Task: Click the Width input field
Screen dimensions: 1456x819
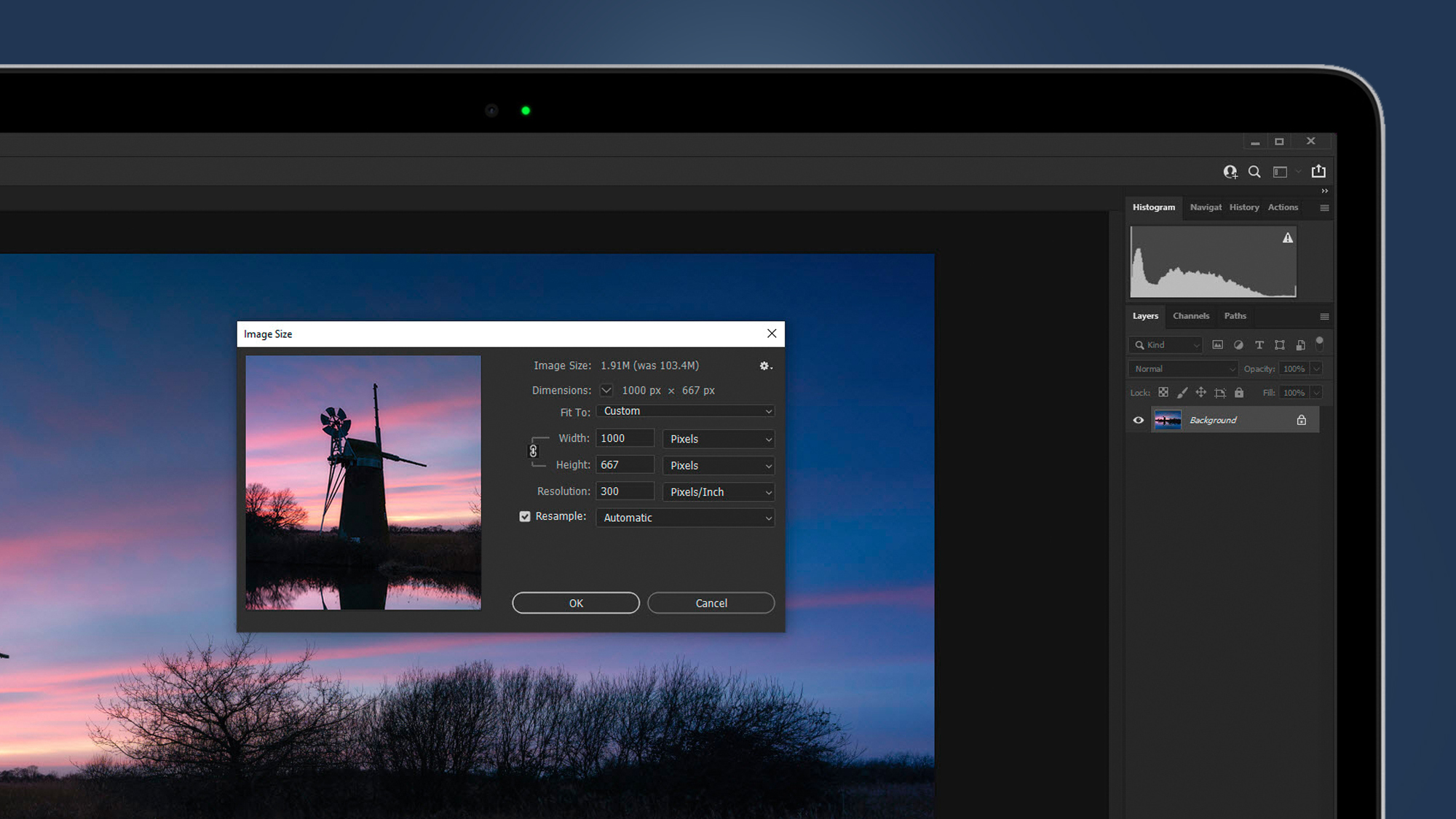Action: pyautogui.click(x=627, y=438)
